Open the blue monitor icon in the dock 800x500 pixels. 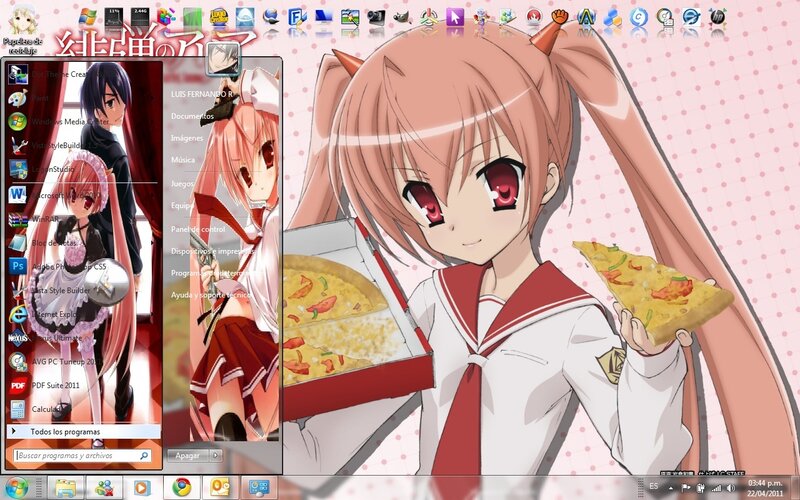(323, 17)
